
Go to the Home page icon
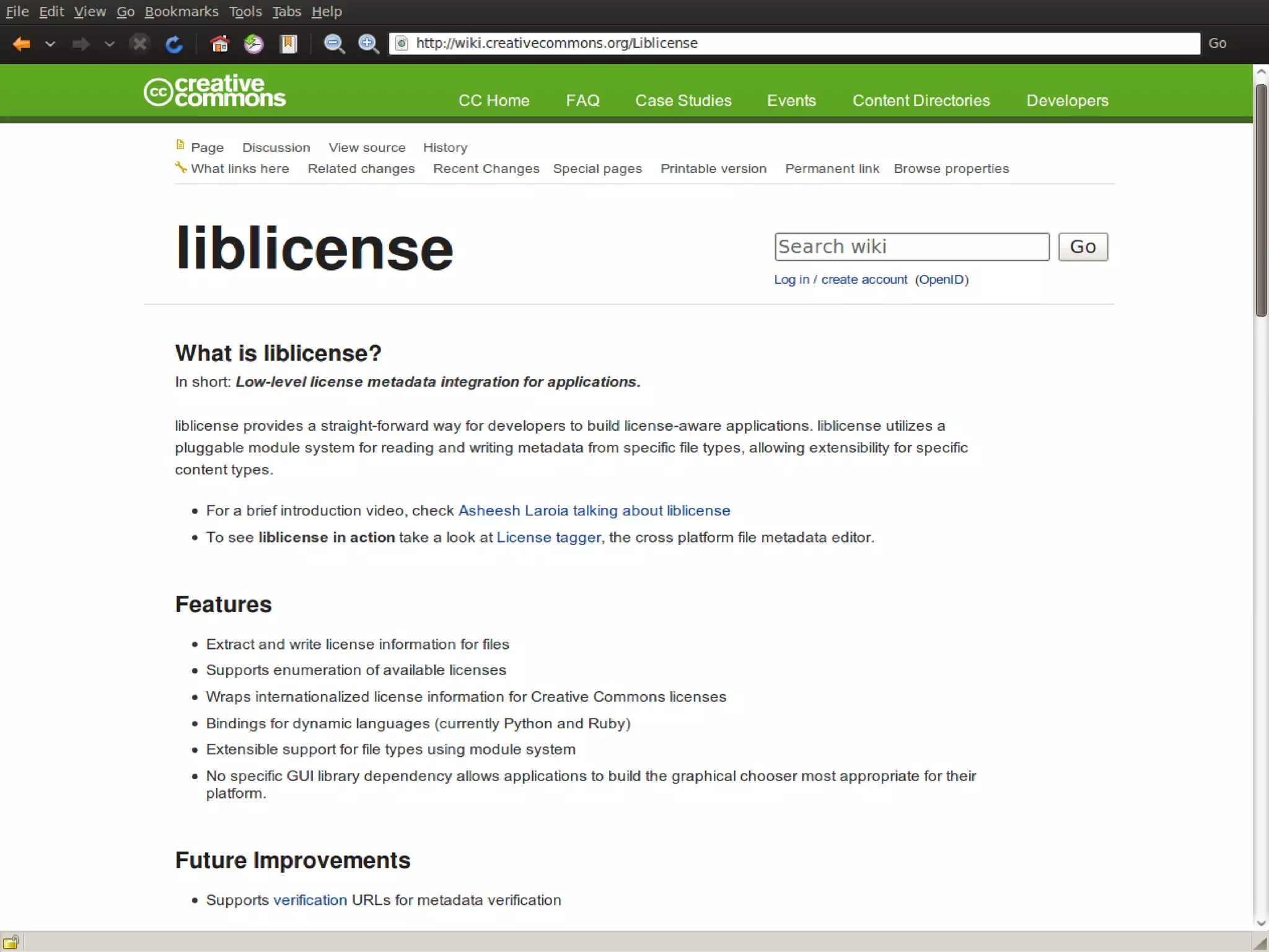point(219,44)
